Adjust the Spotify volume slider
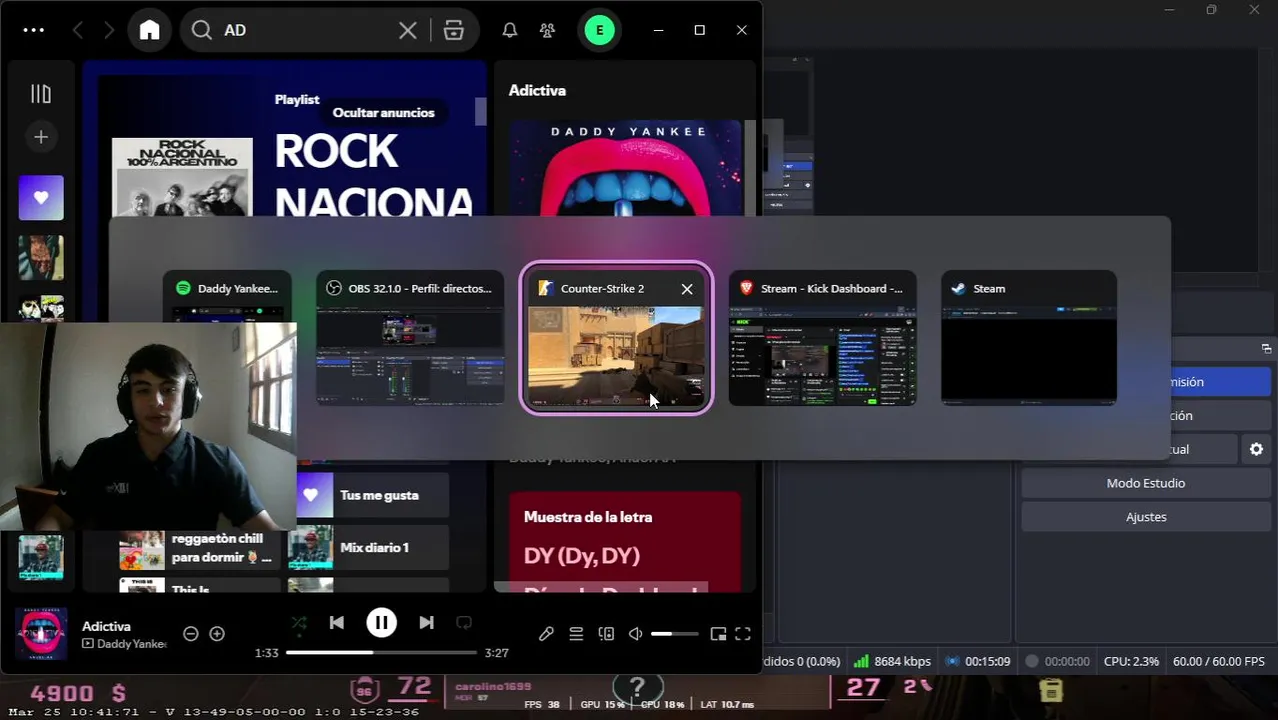The image size is (1278, 720). 675,634
